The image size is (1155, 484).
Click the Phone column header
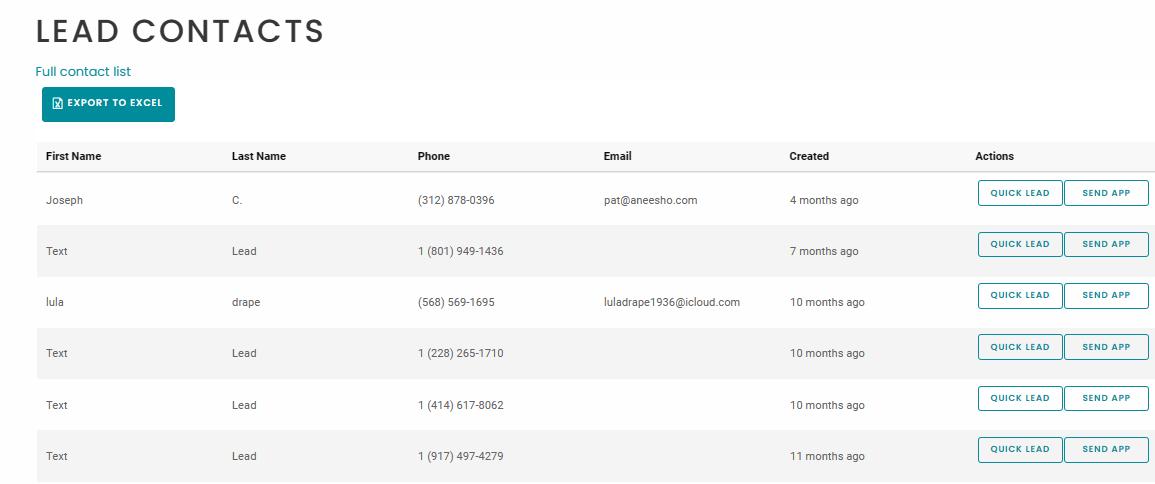(x=433, y=156)
